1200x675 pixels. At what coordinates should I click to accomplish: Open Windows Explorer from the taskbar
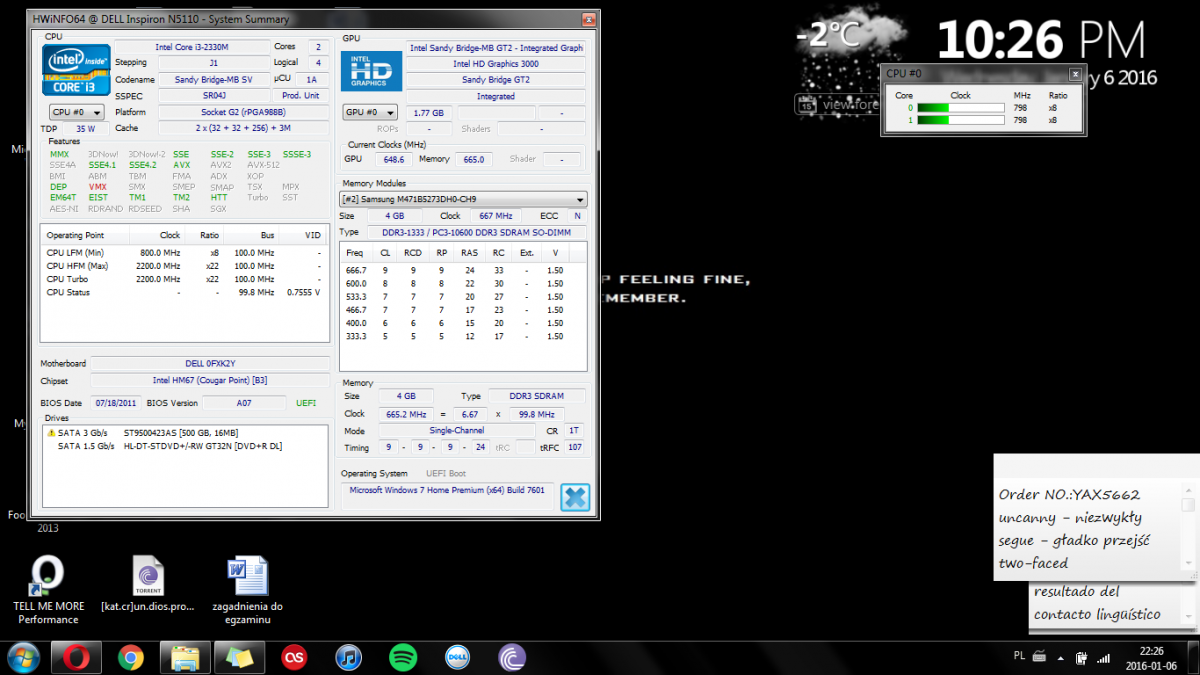[x=185, y=657]
